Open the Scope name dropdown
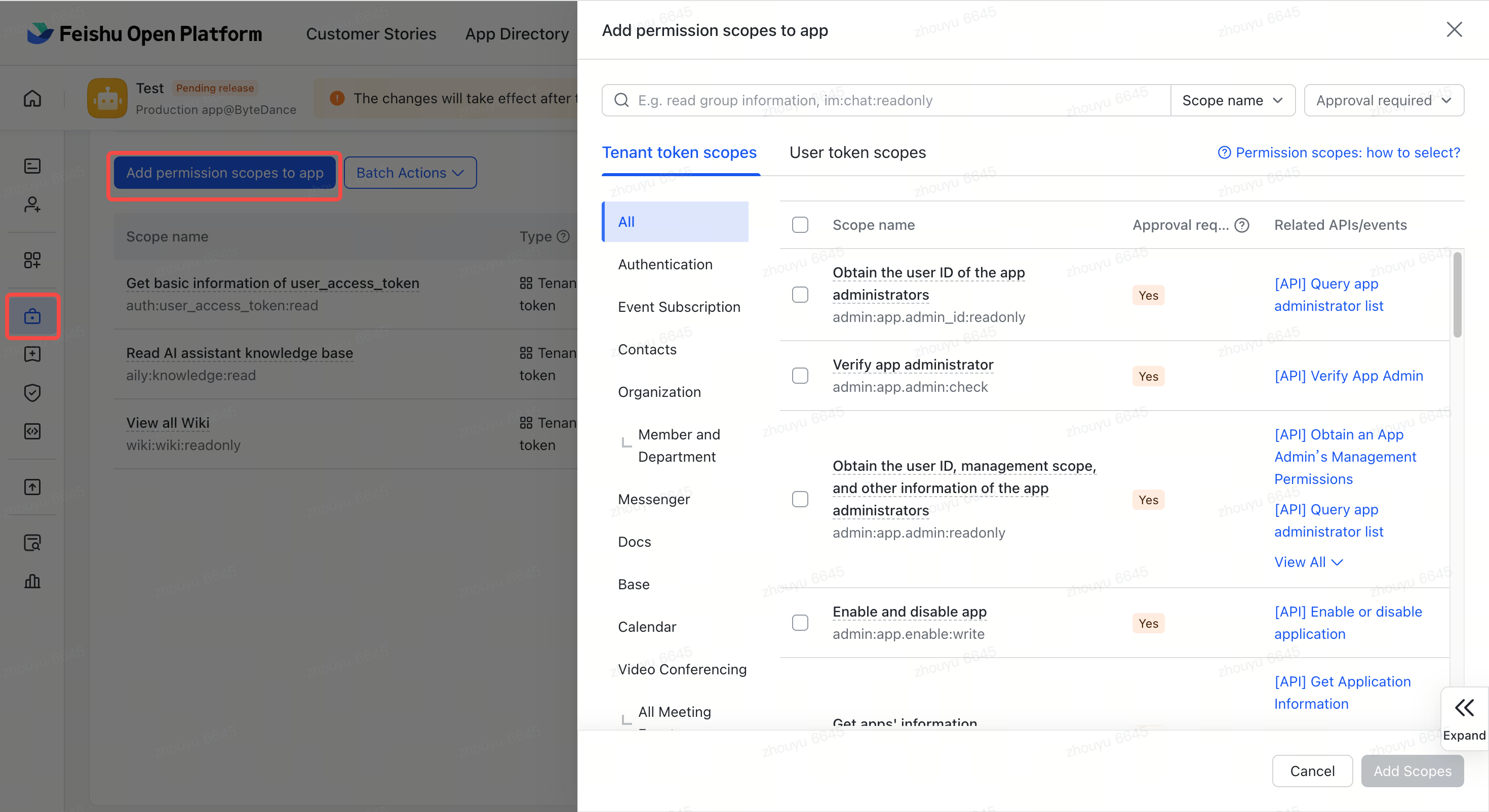The image size is (1489, 812). [x=1232, y=101]
